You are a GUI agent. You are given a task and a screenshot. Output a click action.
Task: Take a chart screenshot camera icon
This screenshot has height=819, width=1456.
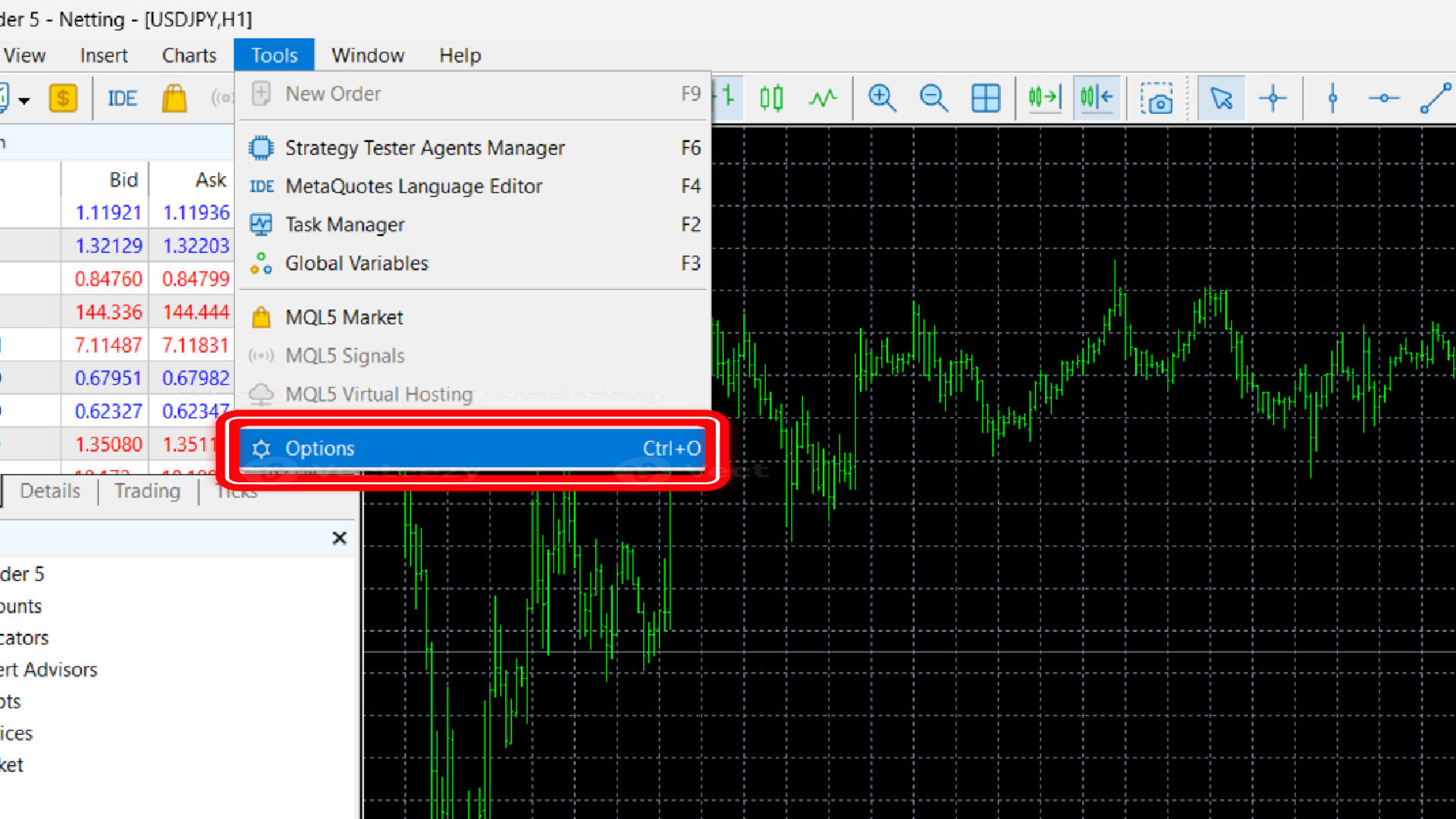1156,98
